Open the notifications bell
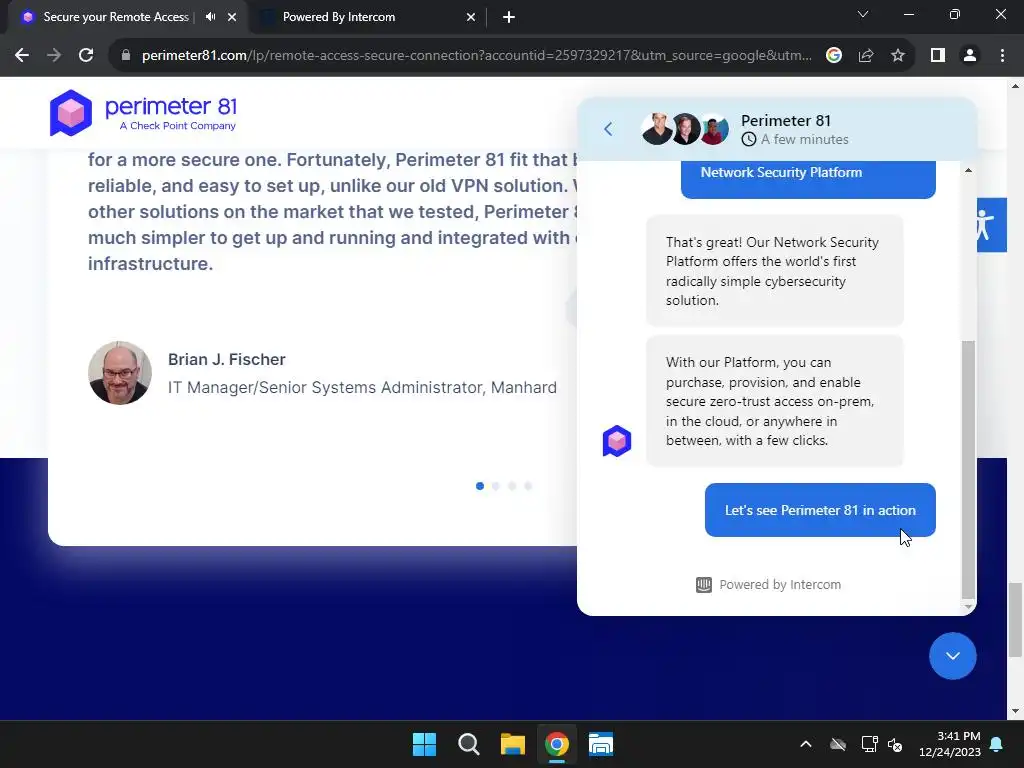 [x=997, y=744]
